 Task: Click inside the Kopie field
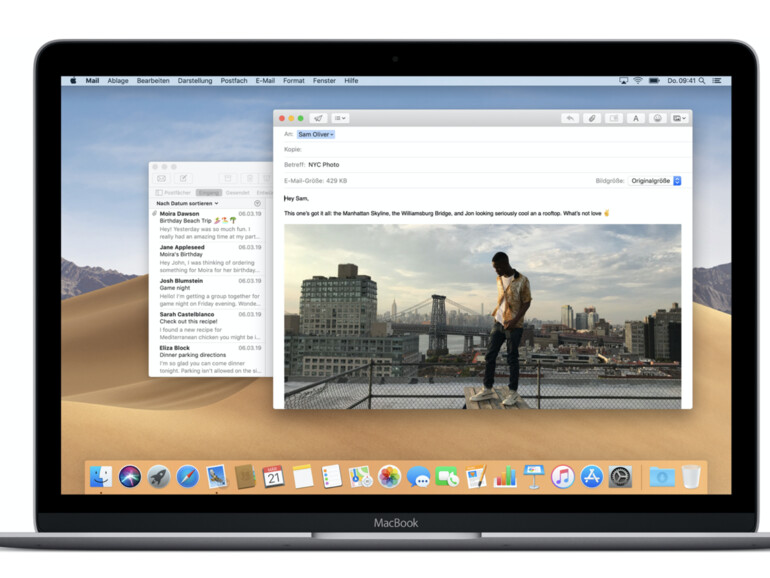click(482, 149)
